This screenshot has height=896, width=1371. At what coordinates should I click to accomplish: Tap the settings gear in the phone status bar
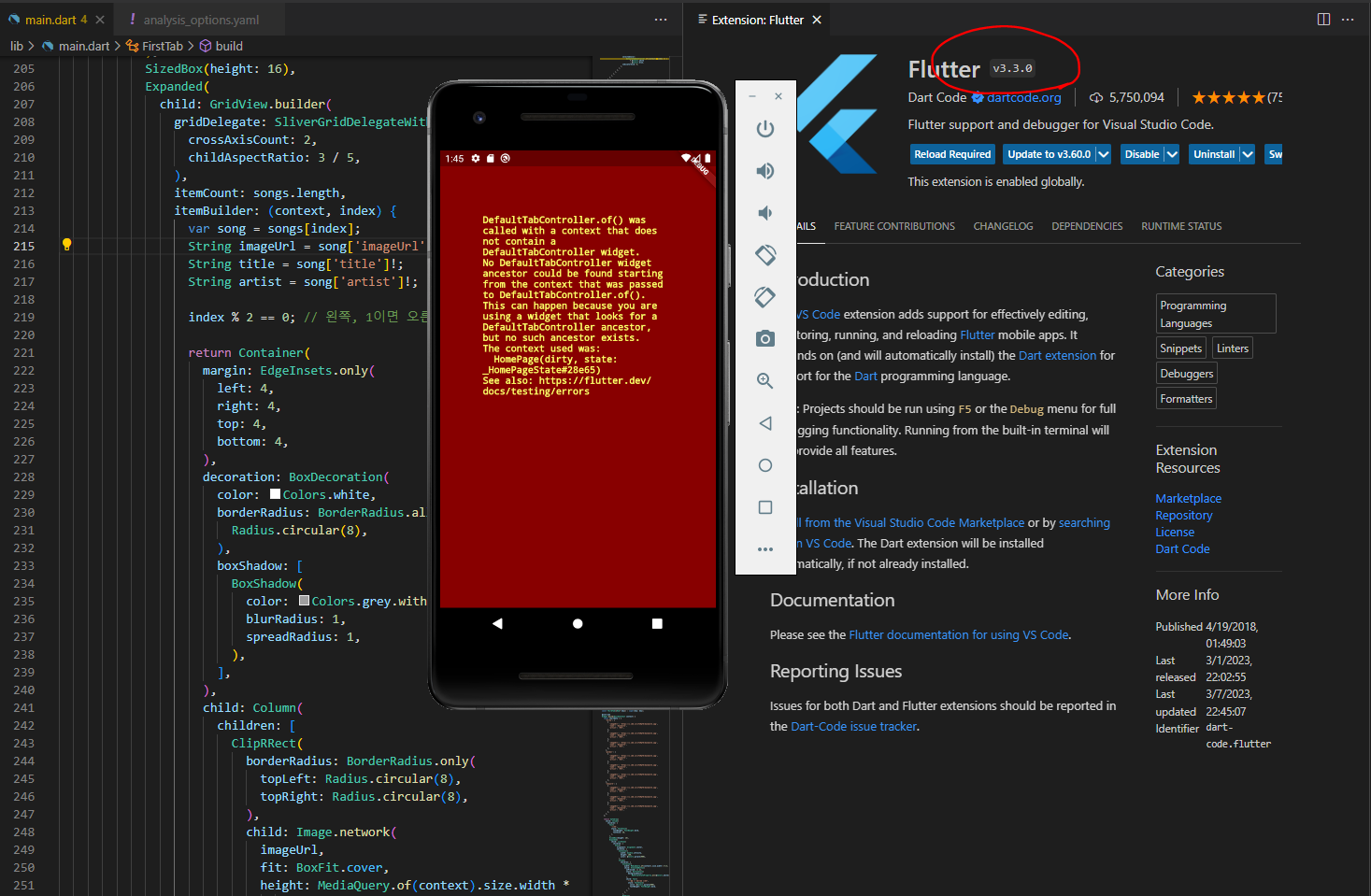476,159
